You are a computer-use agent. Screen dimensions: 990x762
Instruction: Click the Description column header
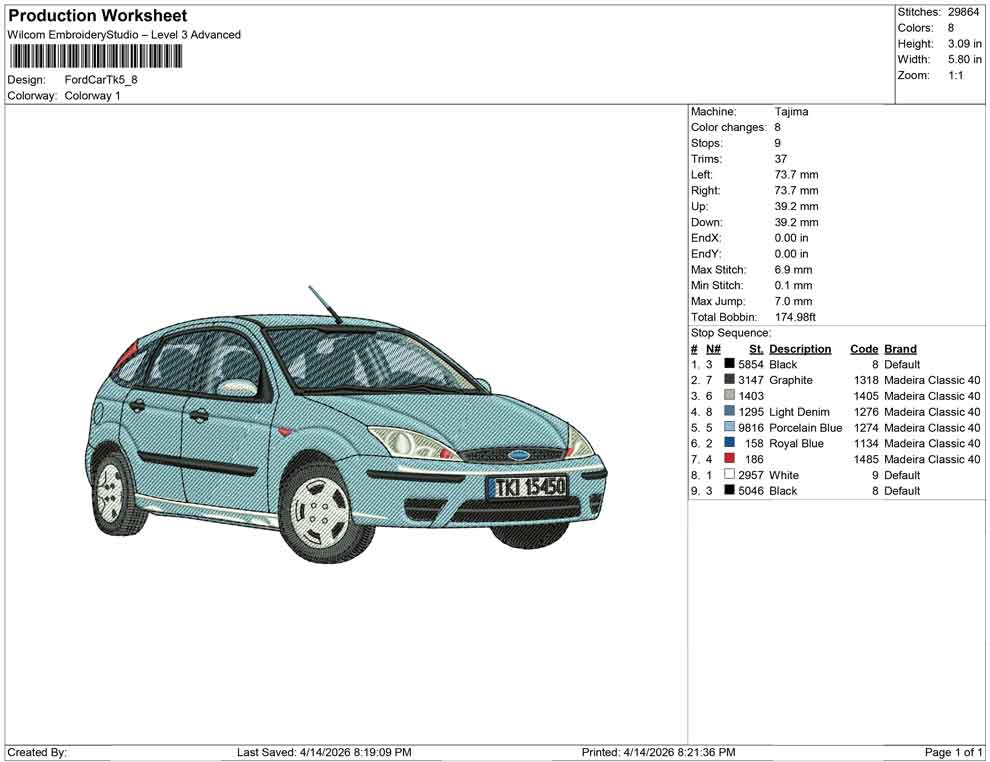(800, 349)
